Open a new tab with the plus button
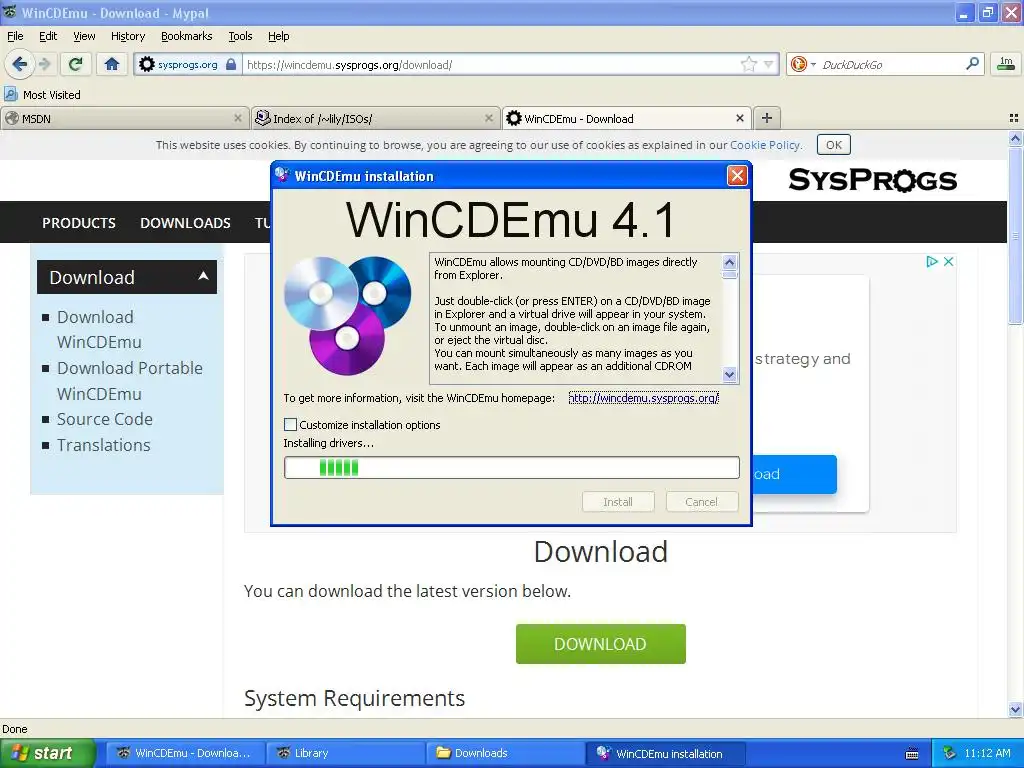 click(767, 118)
